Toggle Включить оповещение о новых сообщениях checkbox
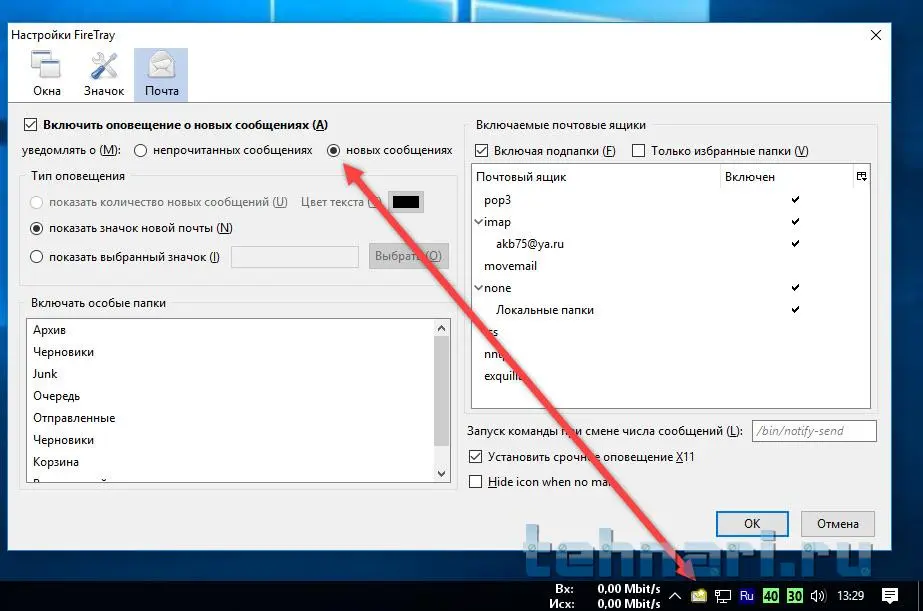Screen dimensions: 923x611 [31, 125]
